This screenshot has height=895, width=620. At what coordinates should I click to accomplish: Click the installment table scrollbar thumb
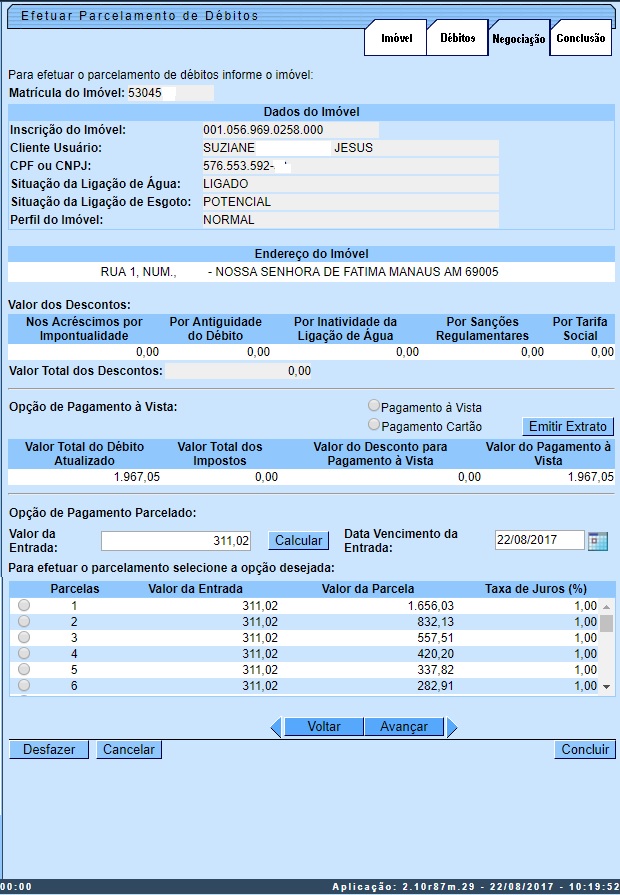pos(606,623)
